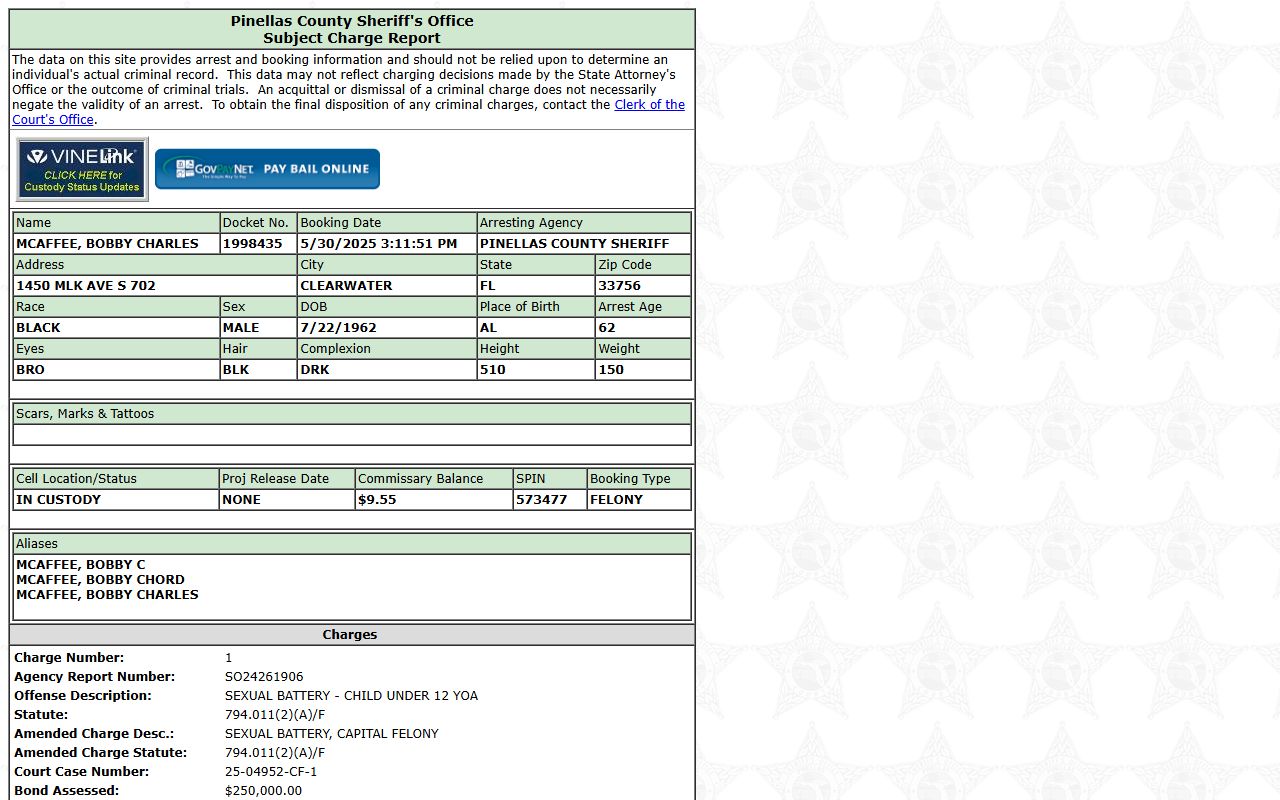Click the IN CUSTODY status cell

(116, 500)
